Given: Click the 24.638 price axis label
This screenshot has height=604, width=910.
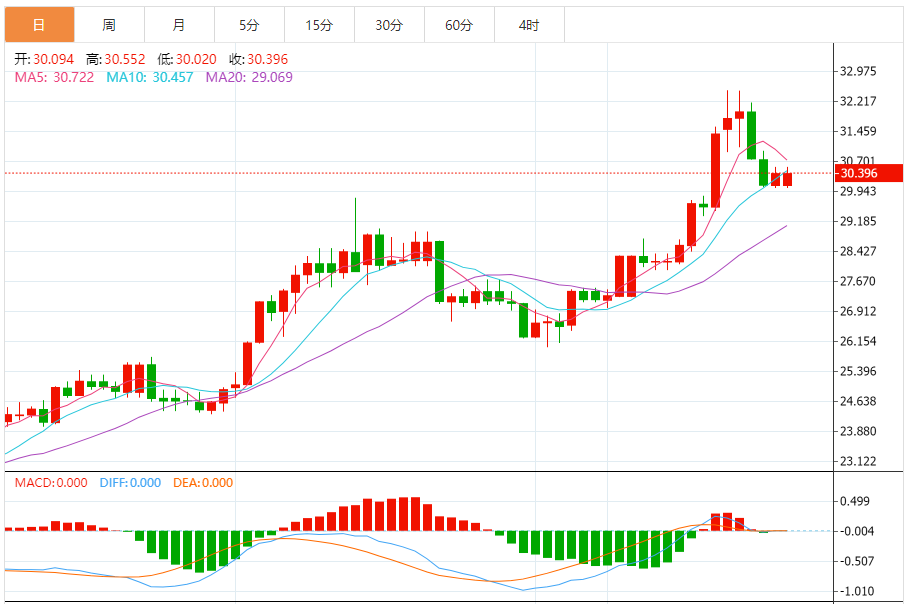Looking at the screenshot, I should [858, 401].
